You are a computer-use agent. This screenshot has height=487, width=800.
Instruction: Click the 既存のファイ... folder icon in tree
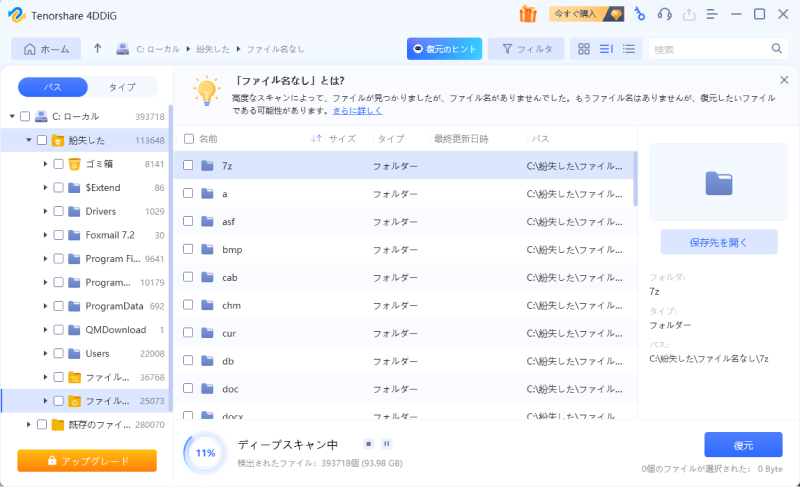pyautogui.click(x=58, y=424)
